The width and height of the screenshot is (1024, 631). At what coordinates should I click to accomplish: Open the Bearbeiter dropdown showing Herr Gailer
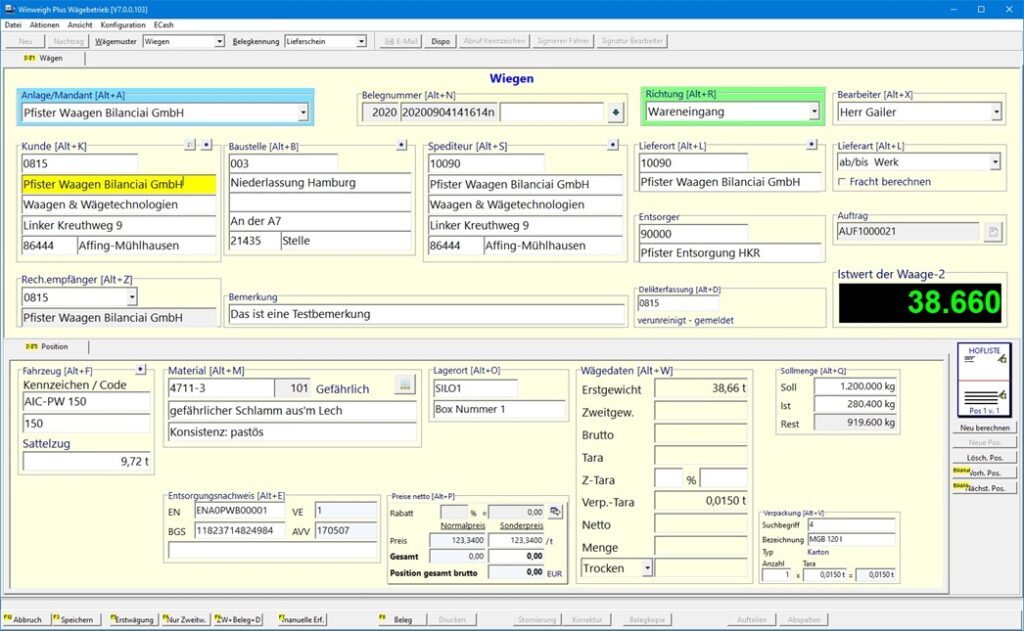(x=996, y=112)
